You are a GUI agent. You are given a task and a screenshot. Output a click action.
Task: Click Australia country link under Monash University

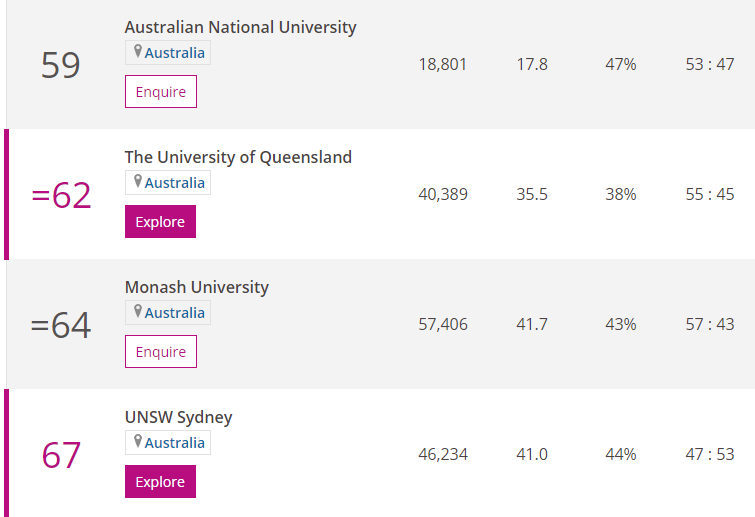click(175, 313)
